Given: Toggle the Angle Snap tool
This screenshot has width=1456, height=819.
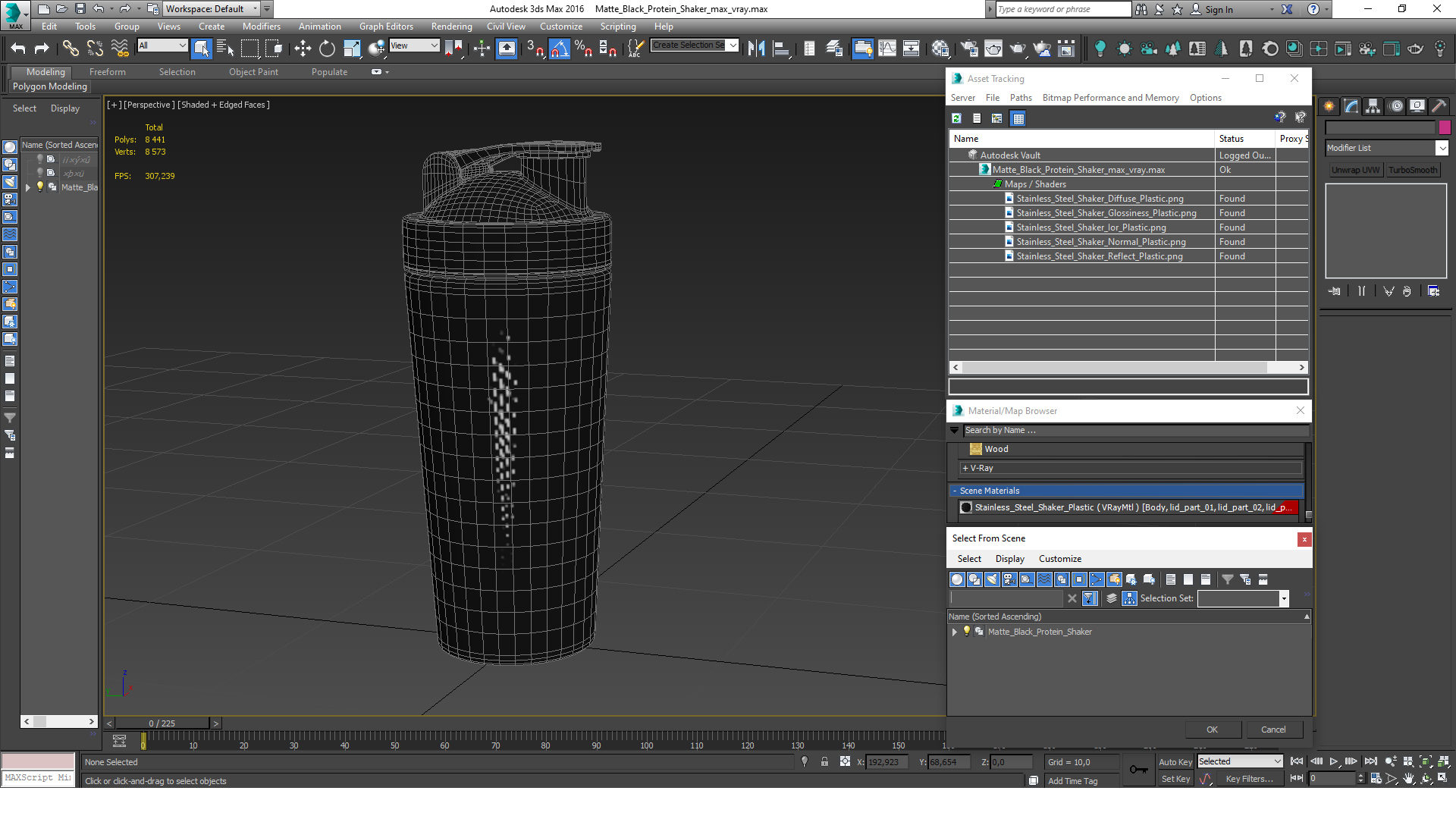Looking at the screenshot, I should click(559, 49).
